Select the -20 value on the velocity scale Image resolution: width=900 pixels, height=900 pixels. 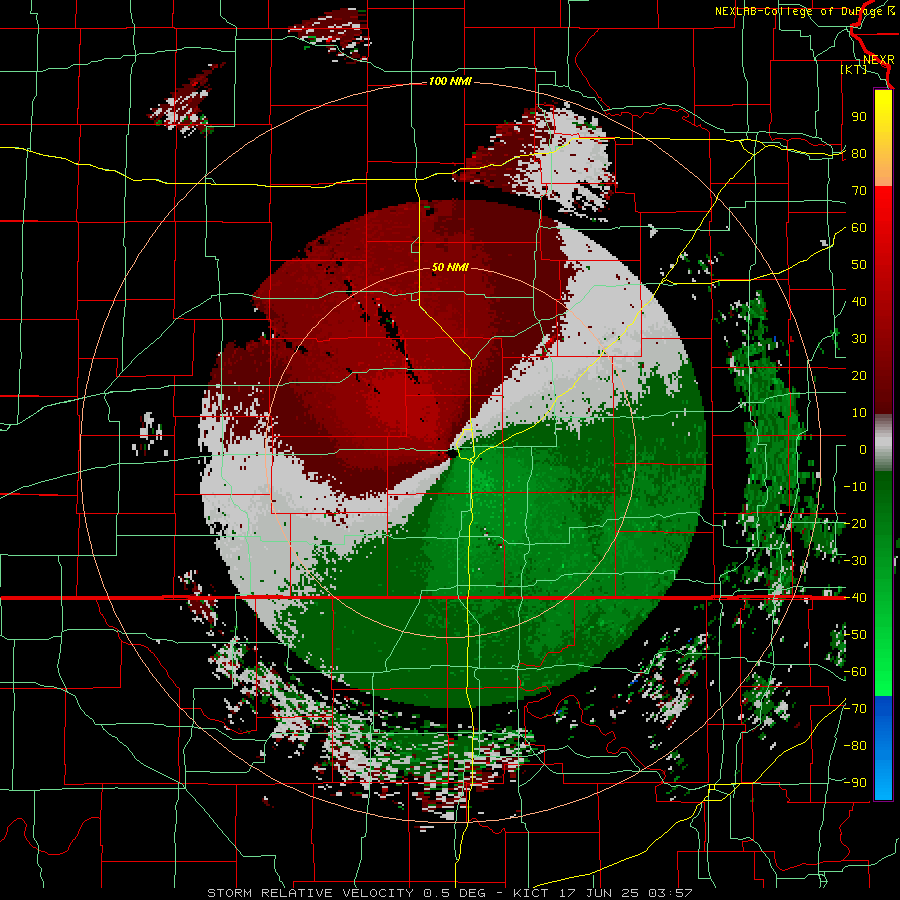(855, 523)
